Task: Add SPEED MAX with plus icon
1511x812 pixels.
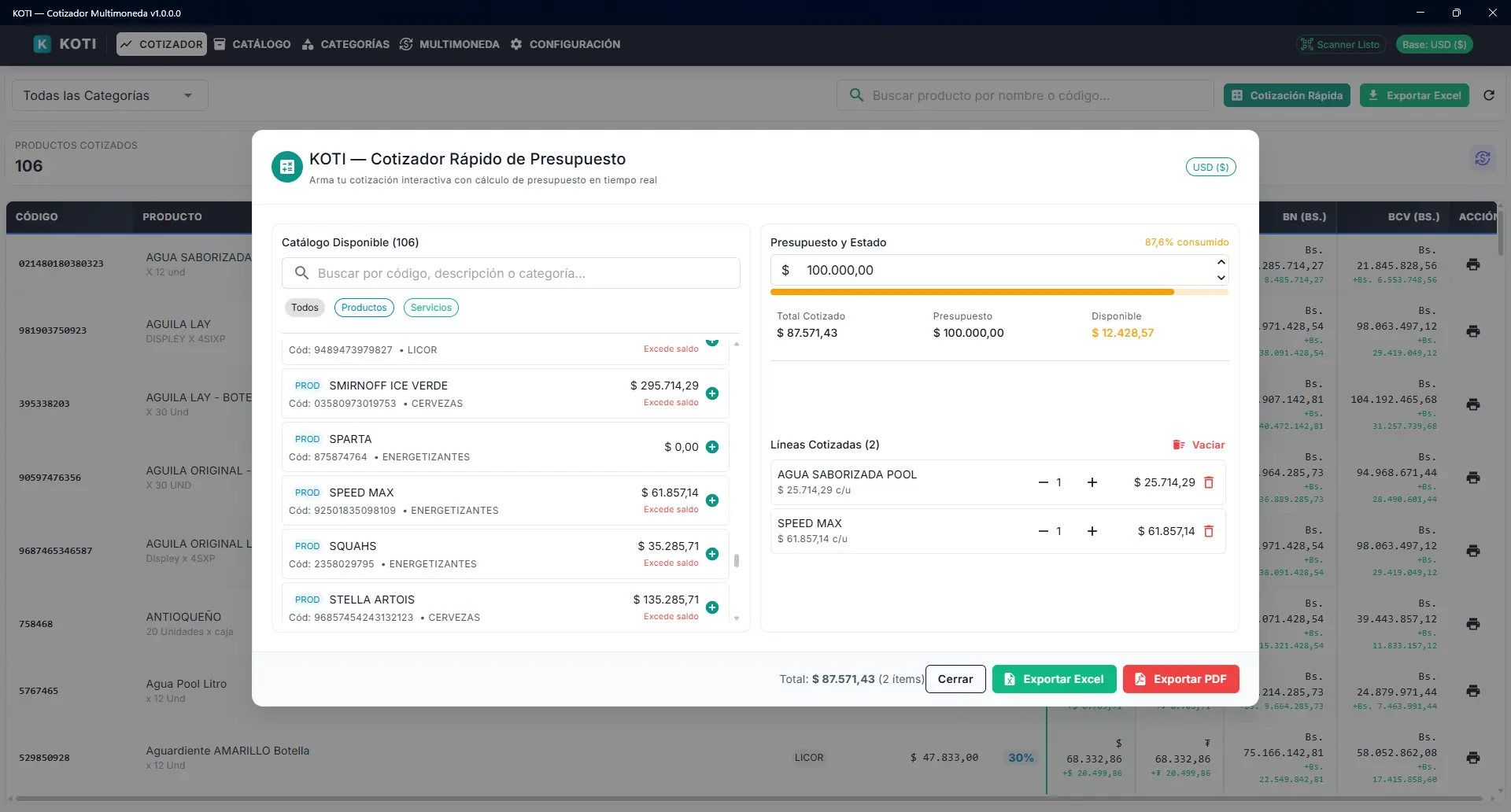Action: tap(712, 500)
